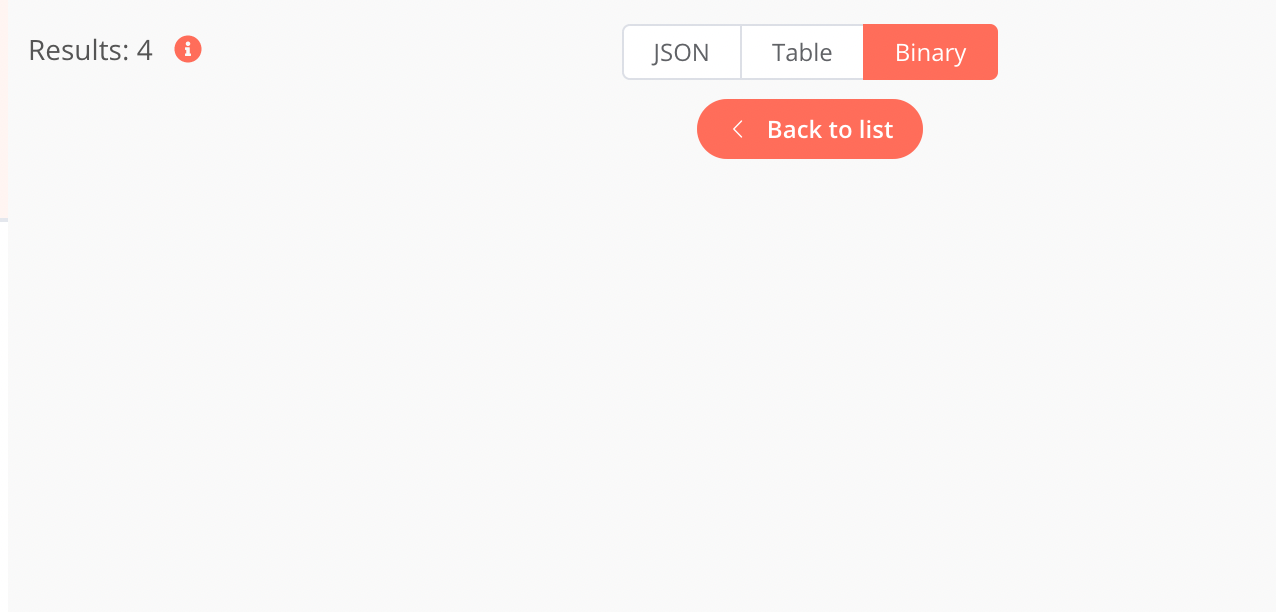Click the Results: 4 label
The image size is (1276, 612).
90,50
